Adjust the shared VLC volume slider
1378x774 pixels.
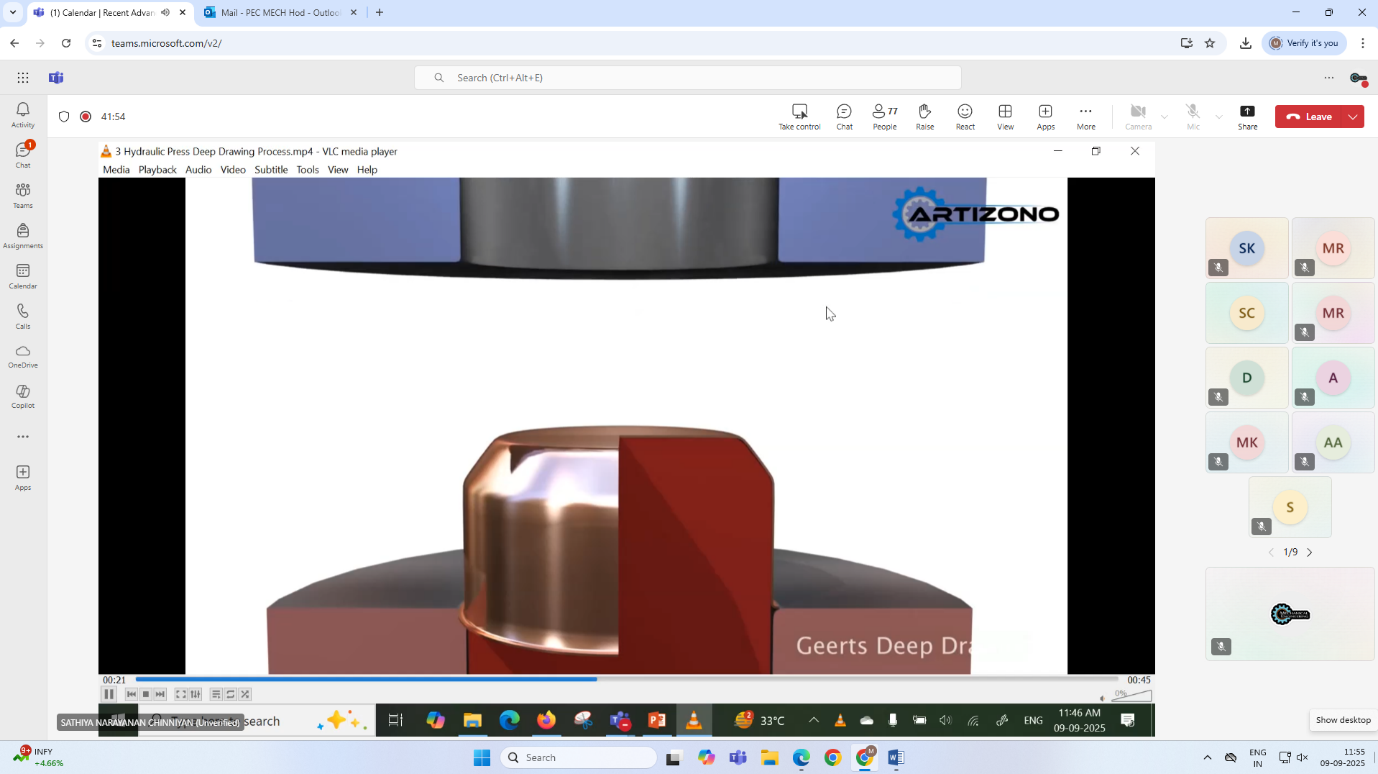tap(1131, 695)
